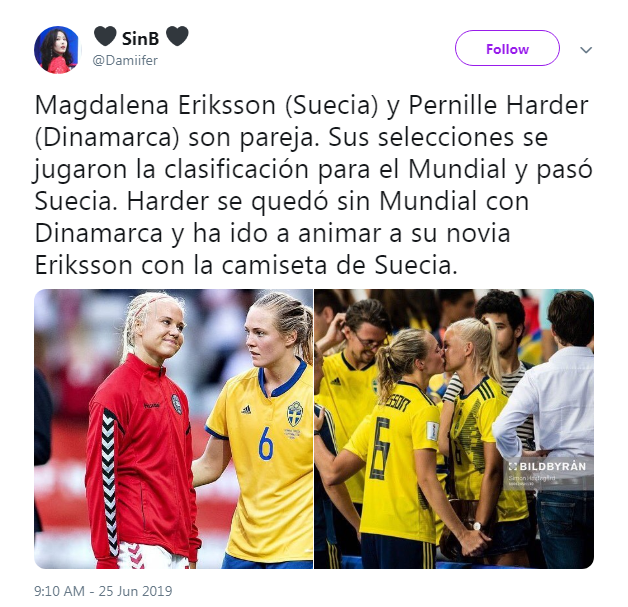The image size is (628, 607).
Task: Click the black heart before SinB
Action: coord(105,36)
